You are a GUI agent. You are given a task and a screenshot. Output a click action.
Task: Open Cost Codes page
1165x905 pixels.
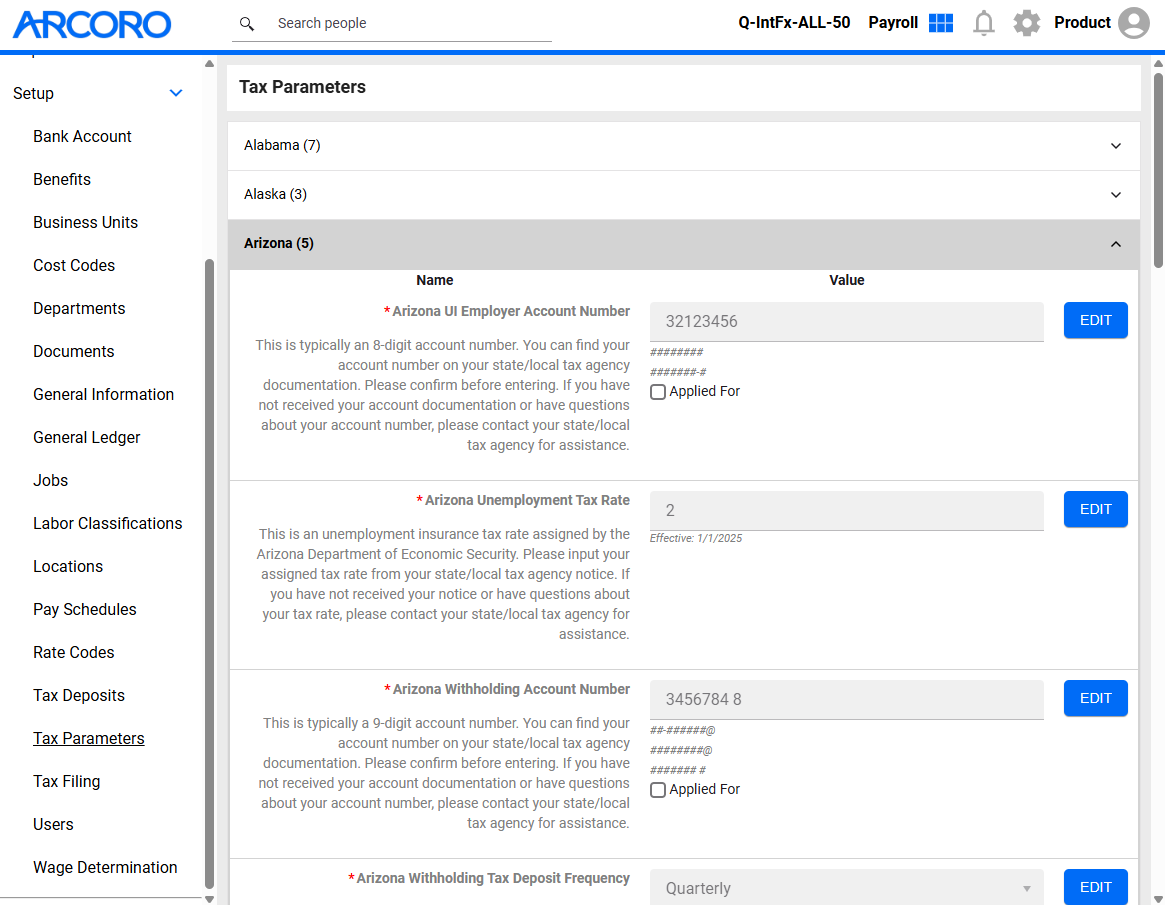tap(74, 266)
